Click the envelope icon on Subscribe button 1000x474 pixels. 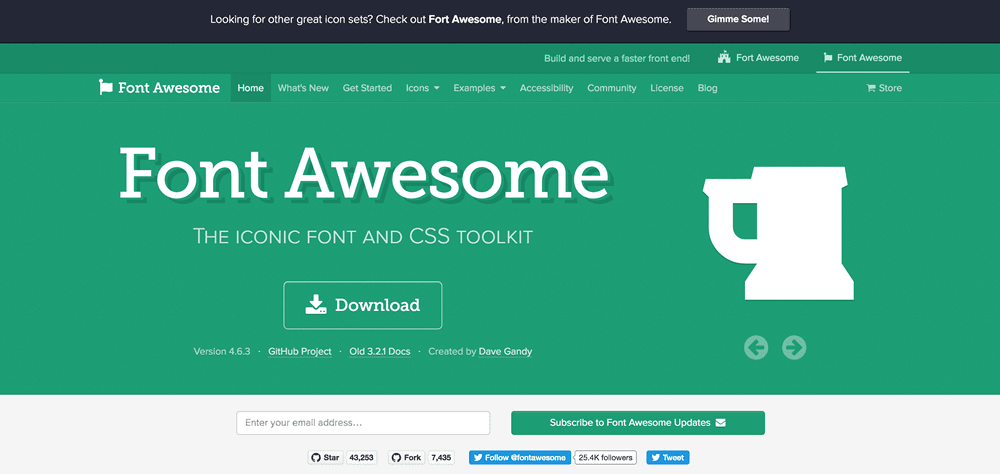(x=721, y=422)
